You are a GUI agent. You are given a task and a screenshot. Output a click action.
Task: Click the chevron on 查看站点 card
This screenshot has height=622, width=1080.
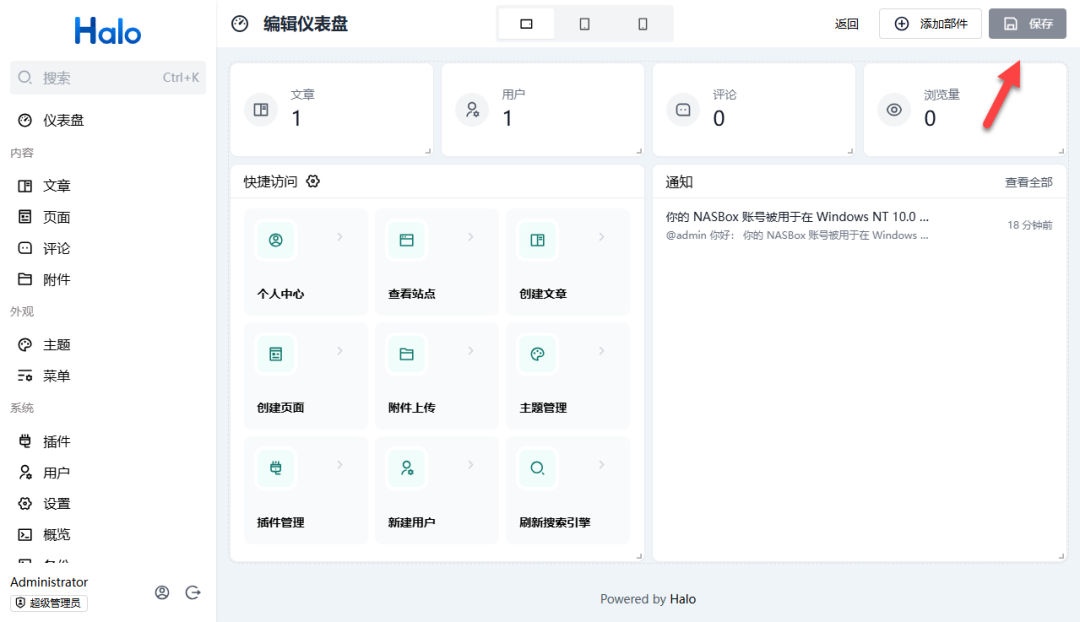pos(470,237)
